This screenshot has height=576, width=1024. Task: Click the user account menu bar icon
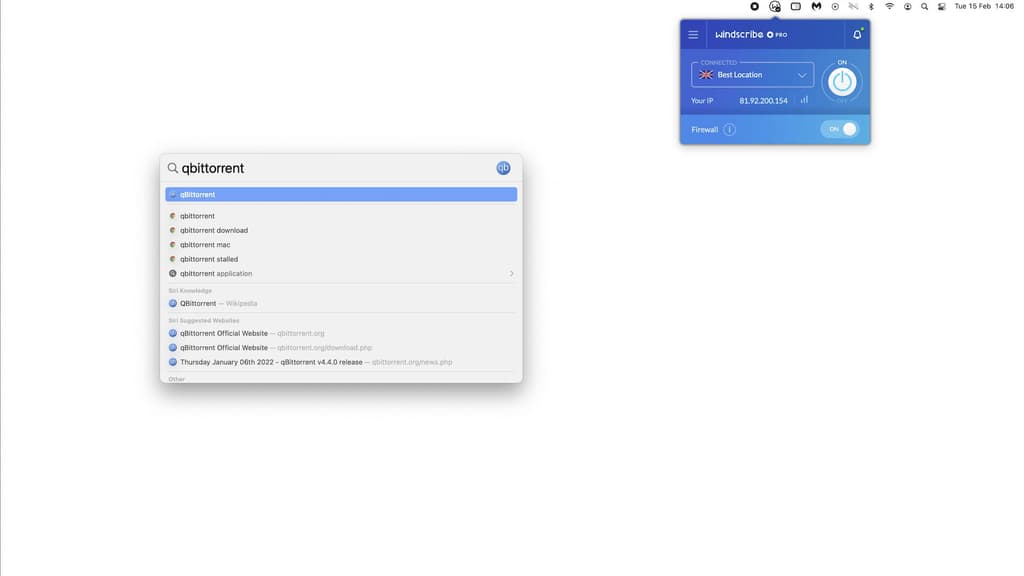coord(907,7)
